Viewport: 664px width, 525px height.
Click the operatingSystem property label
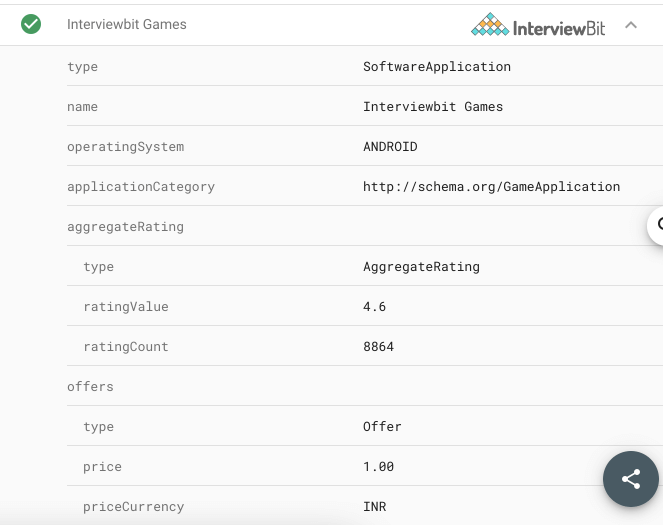(x=125, y=147)
